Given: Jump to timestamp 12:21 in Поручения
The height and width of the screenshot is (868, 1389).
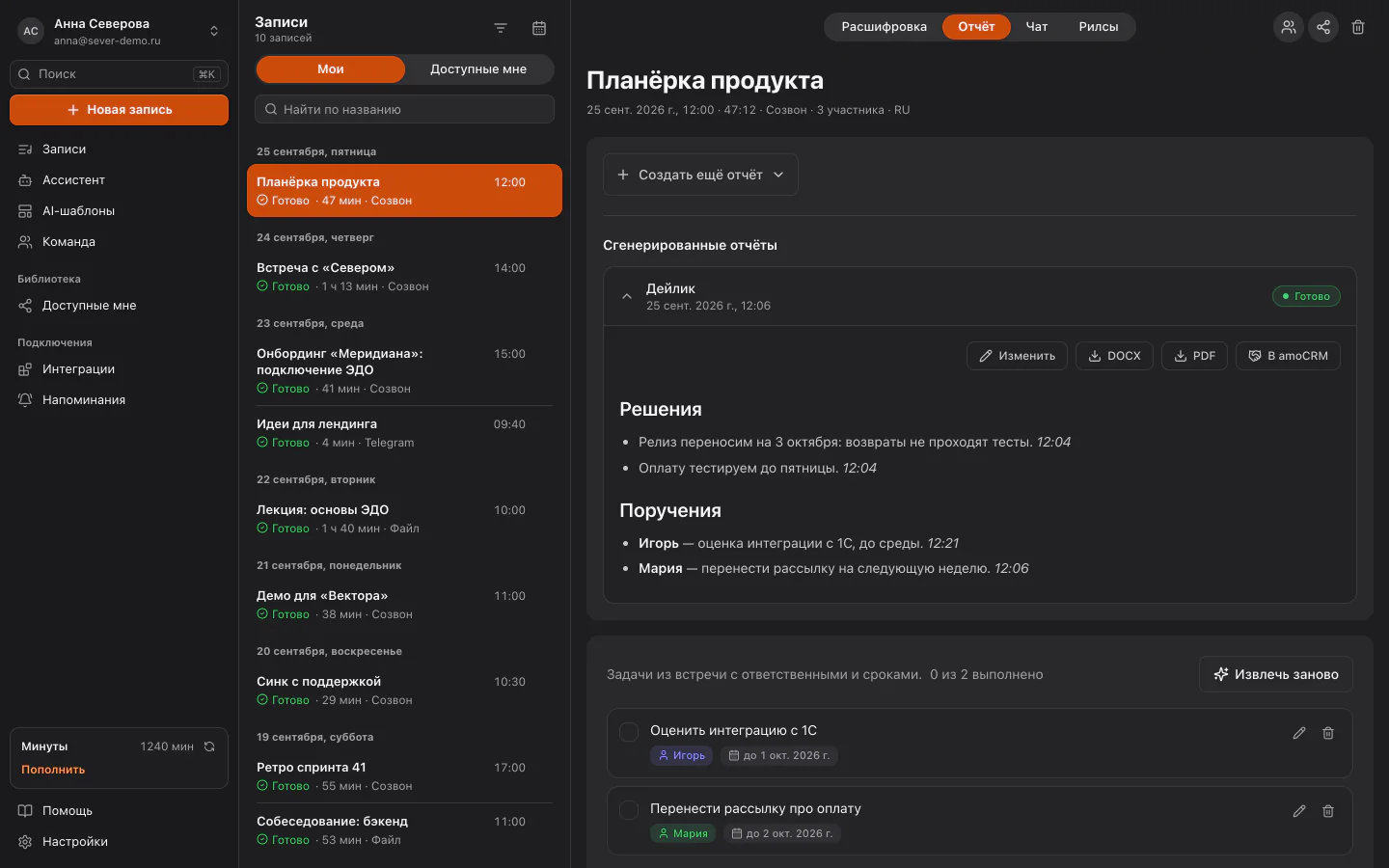Looking at the screenshot, I should [943, 543].
